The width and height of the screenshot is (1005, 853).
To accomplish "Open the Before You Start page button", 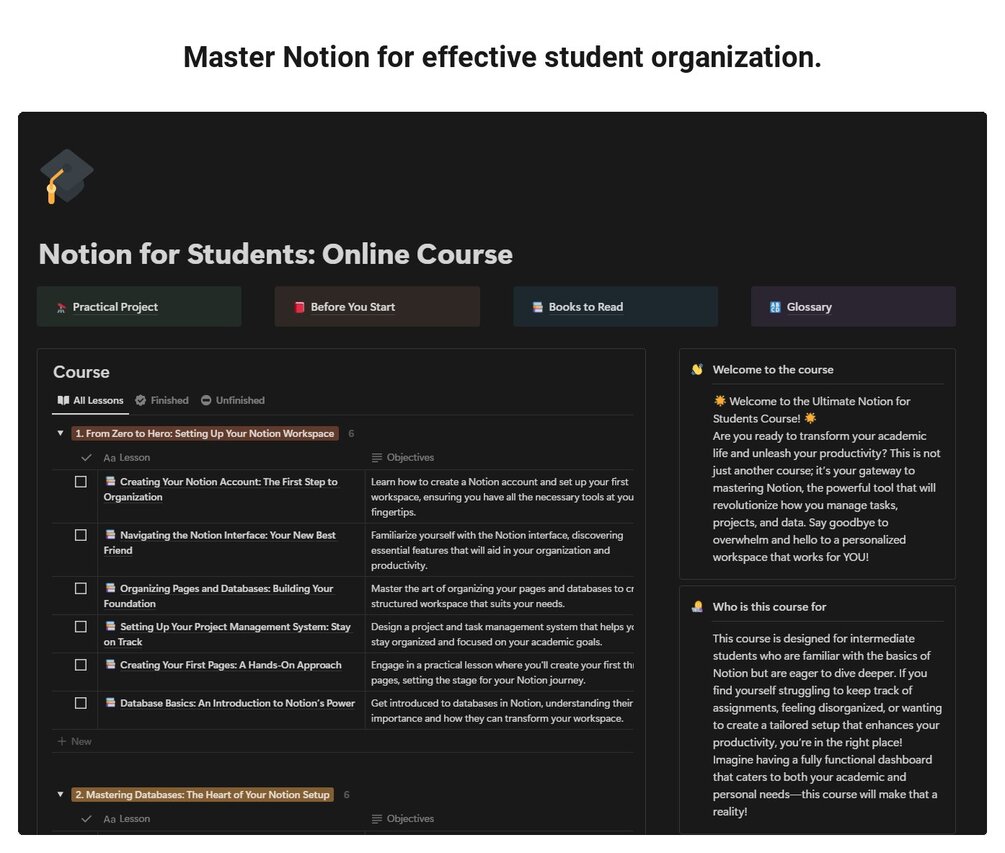I will coord(377,306).
